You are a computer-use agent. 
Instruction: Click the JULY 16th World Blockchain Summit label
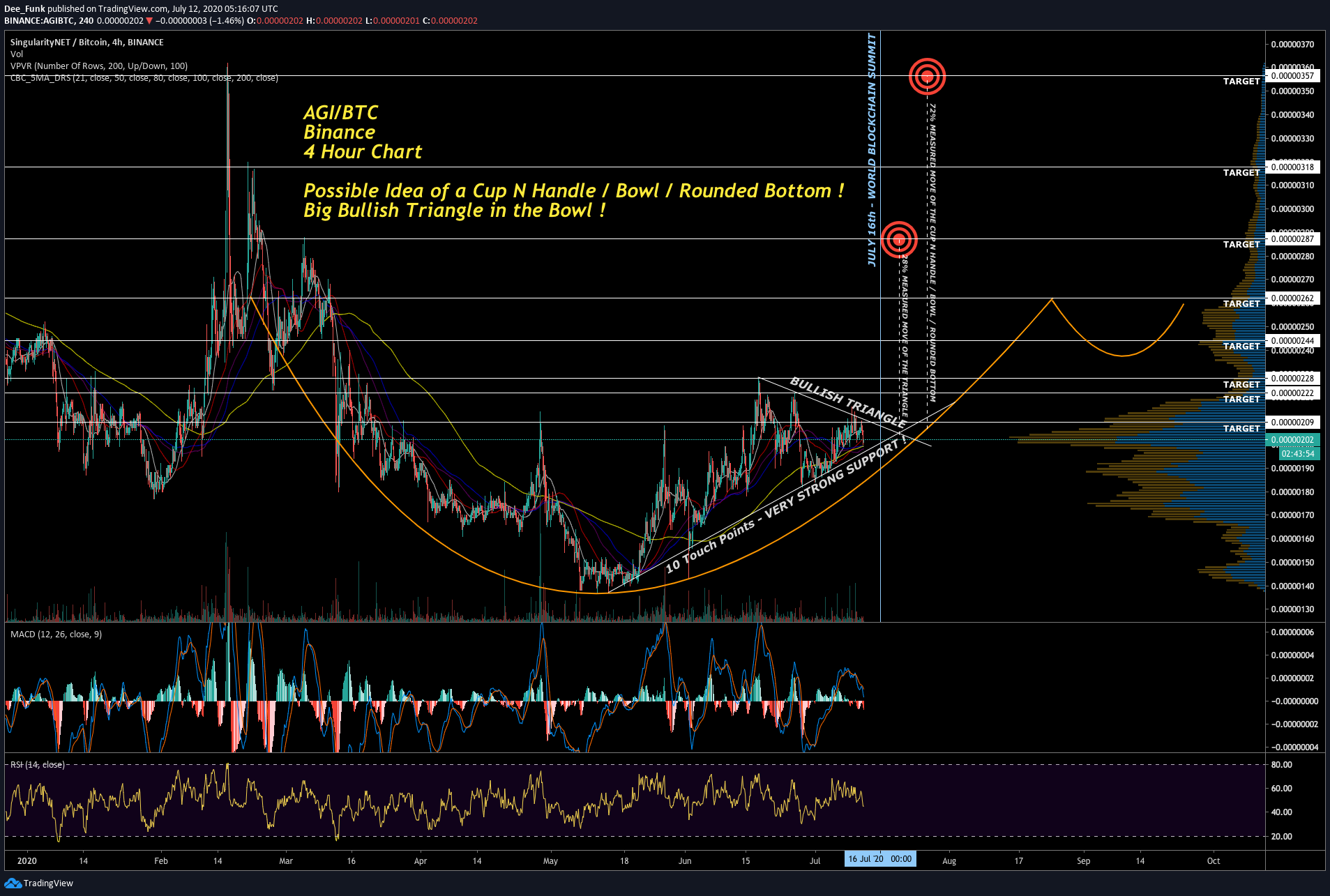point(871,149)
